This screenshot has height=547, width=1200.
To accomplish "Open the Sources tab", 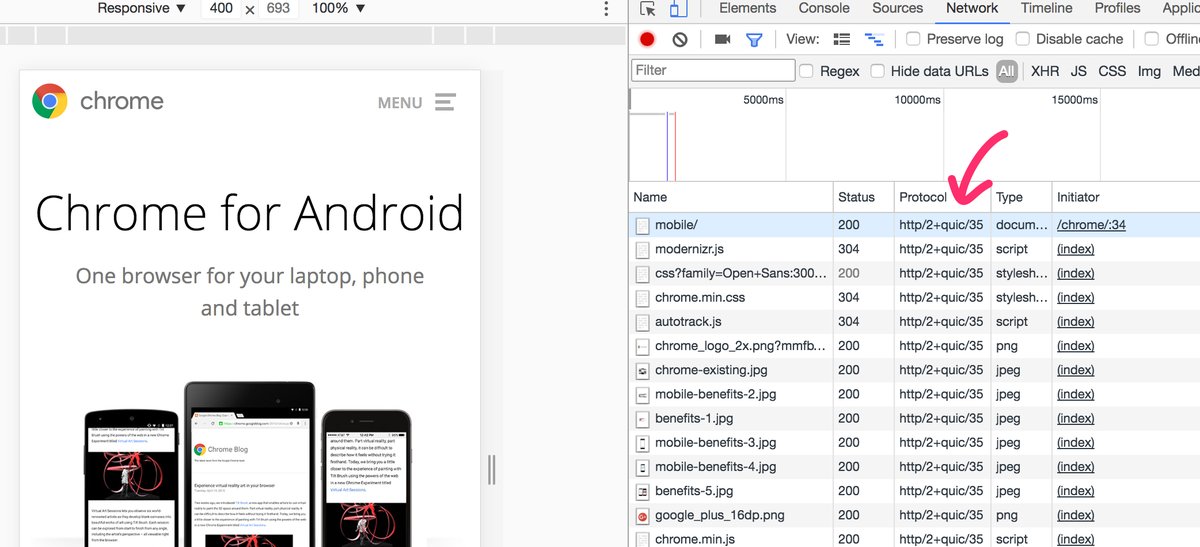I will click(897, 8).
